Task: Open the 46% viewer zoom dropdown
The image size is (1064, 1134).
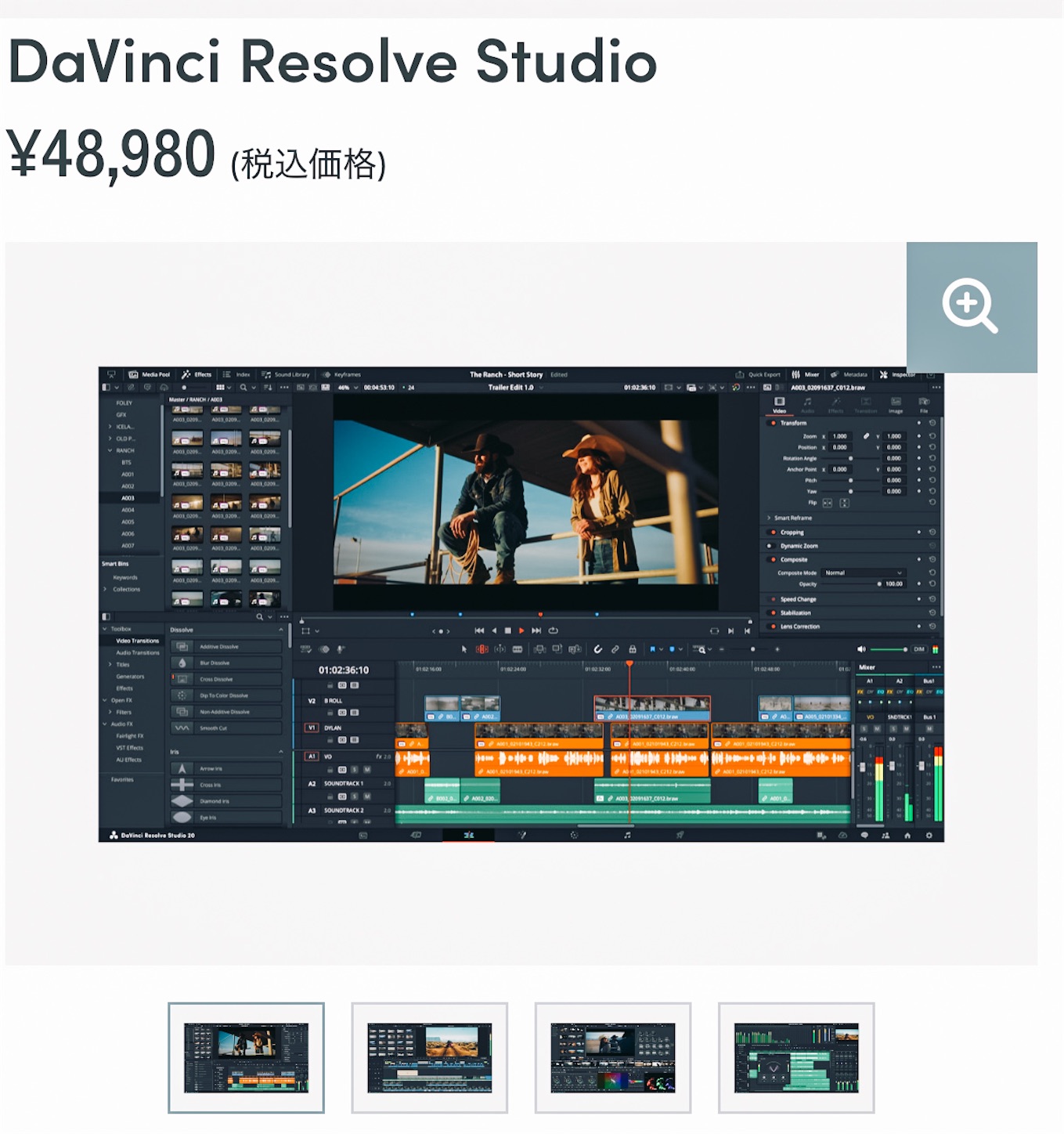Action: click(x=348, y=388)
